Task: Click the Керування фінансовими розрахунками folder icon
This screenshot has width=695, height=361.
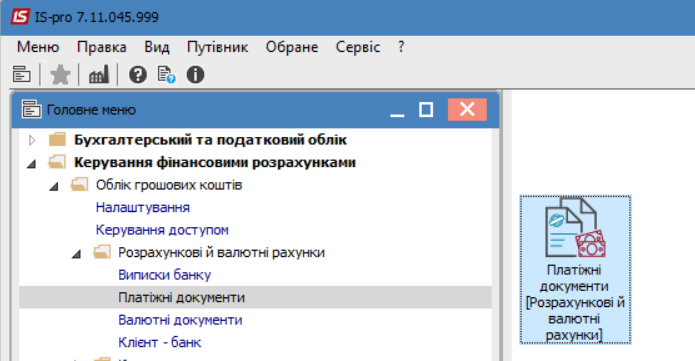Action: pos(57,162)
